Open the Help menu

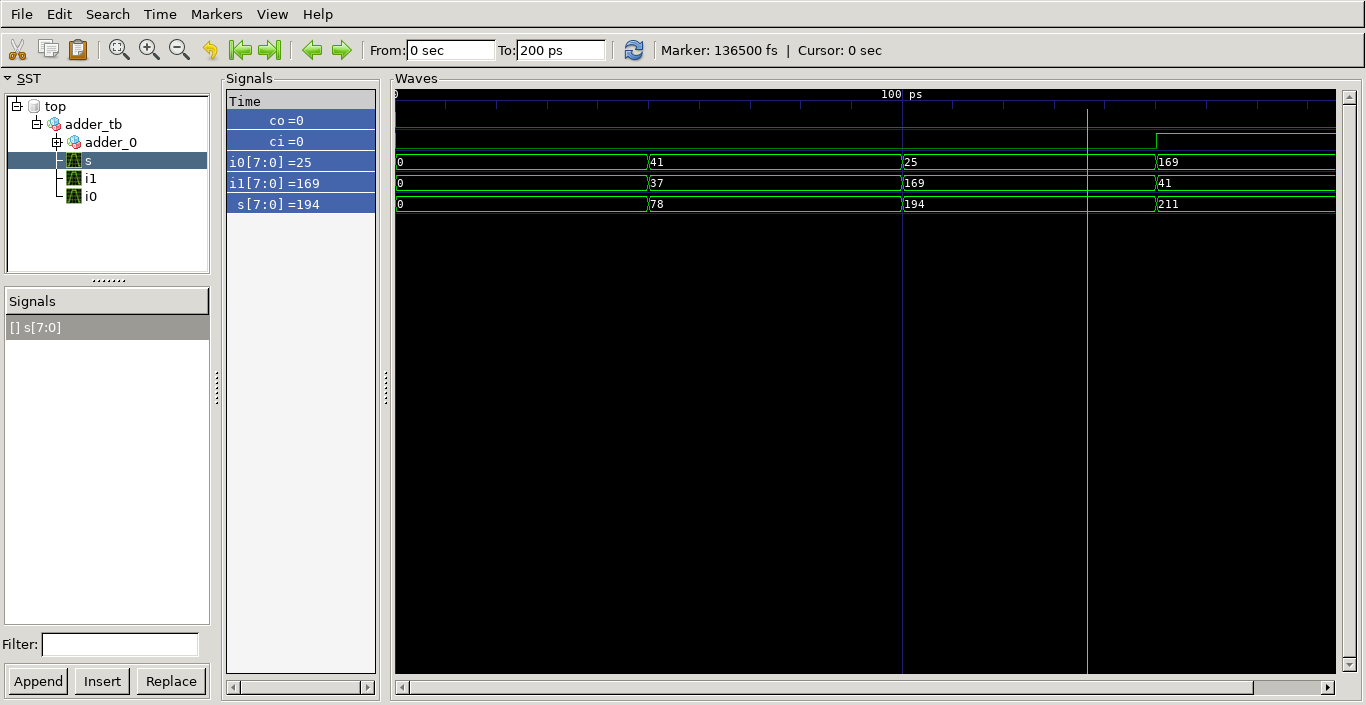click(x=318, y=14)
